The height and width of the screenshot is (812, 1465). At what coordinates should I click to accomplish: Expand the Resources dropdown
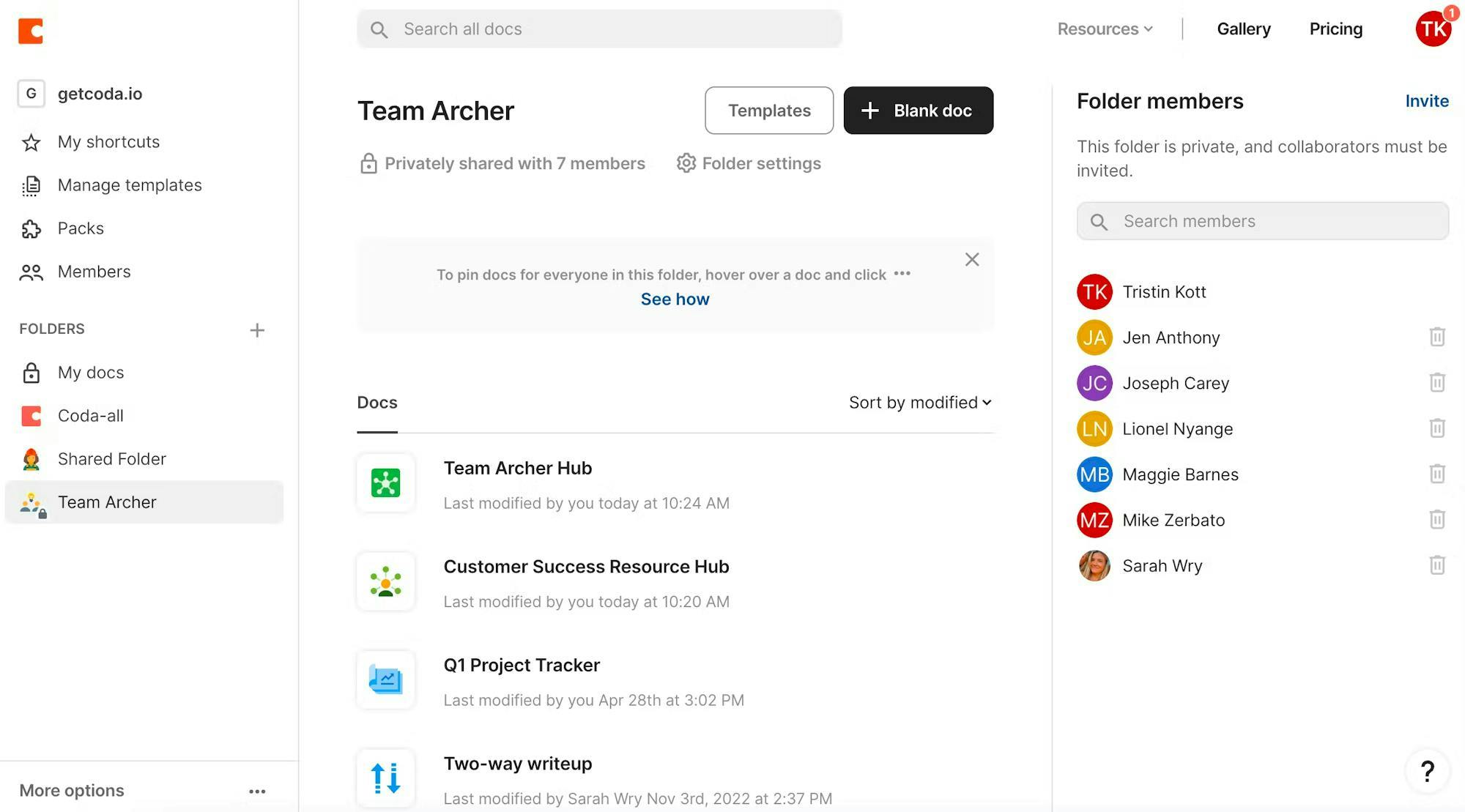(1105, 29)
